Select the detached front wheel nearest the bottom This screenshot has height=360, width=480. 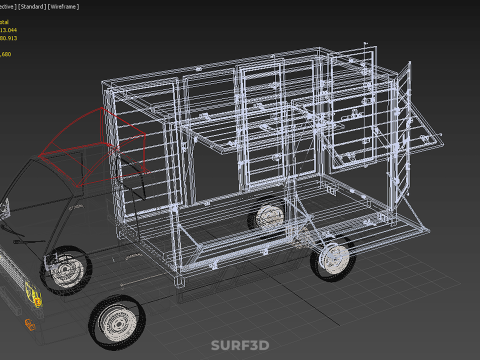117,322
